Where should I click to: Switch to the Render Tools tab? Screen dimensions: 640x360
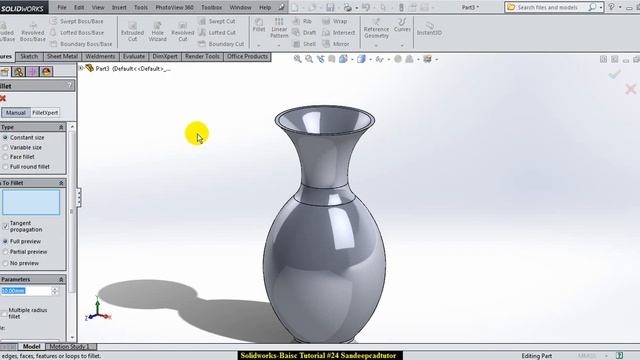[202, 56]
